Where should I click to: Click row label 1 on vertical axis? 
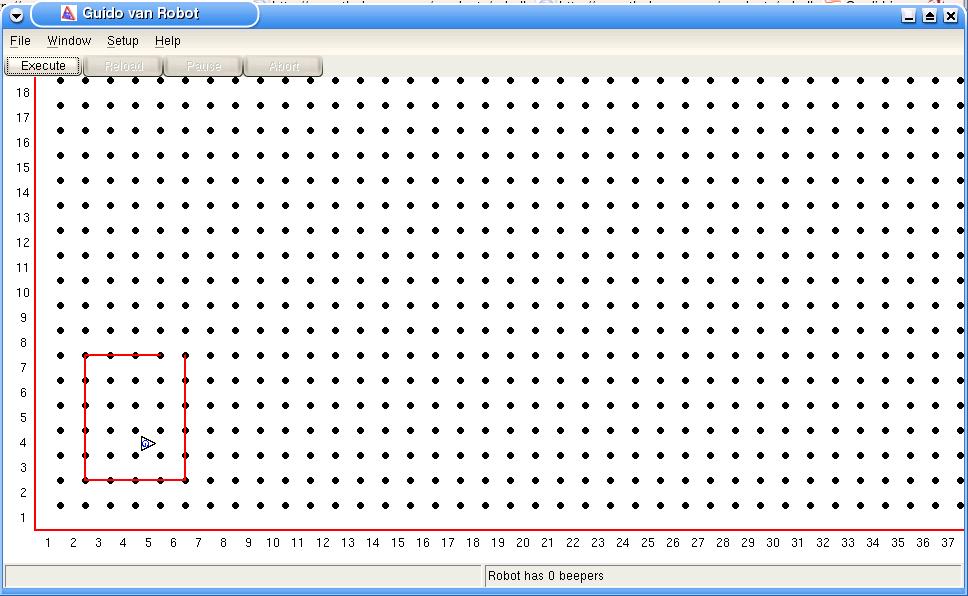(23, 518)
